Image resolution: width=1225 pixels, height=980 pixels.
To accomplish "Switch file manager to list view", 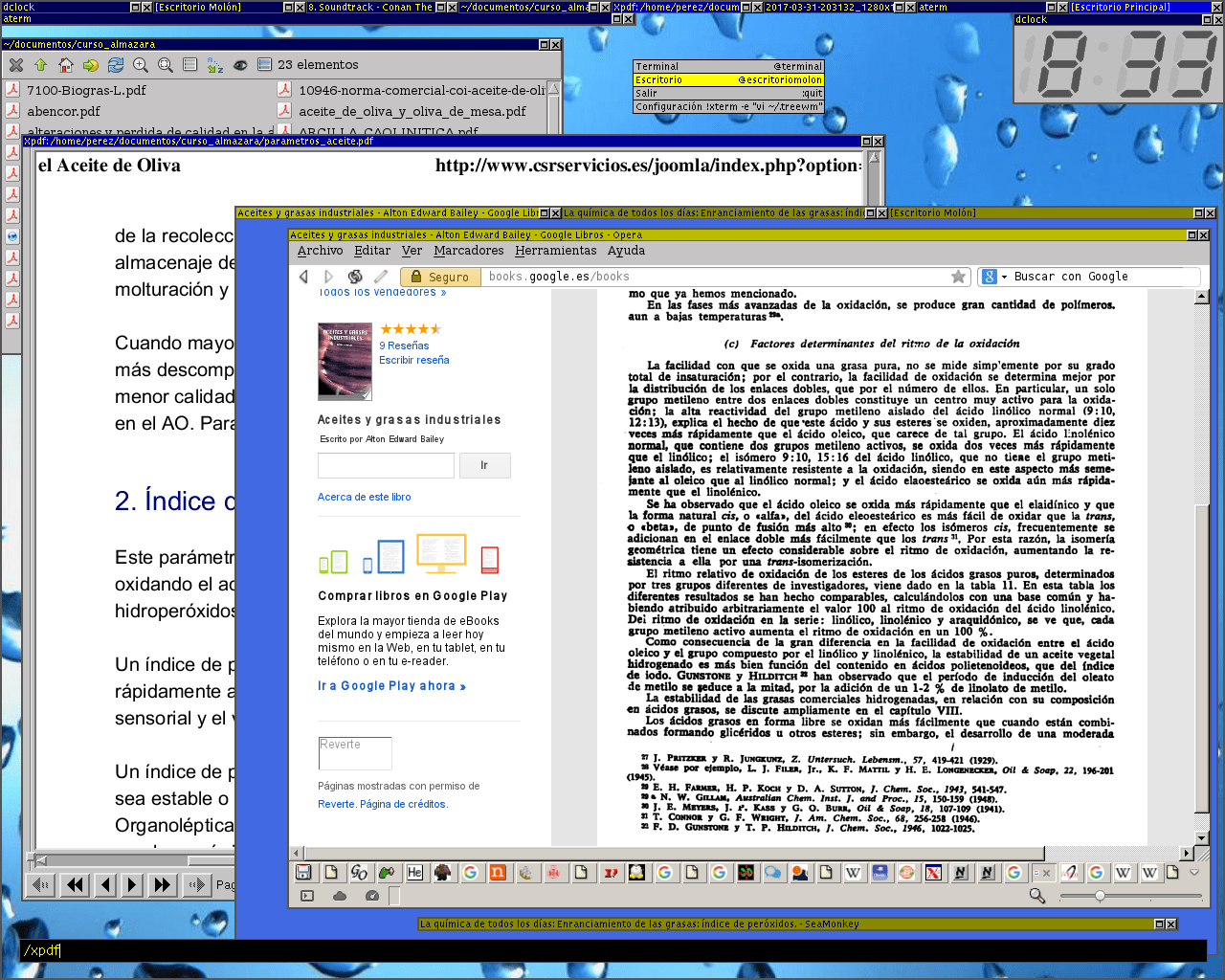I will (190, 65).
